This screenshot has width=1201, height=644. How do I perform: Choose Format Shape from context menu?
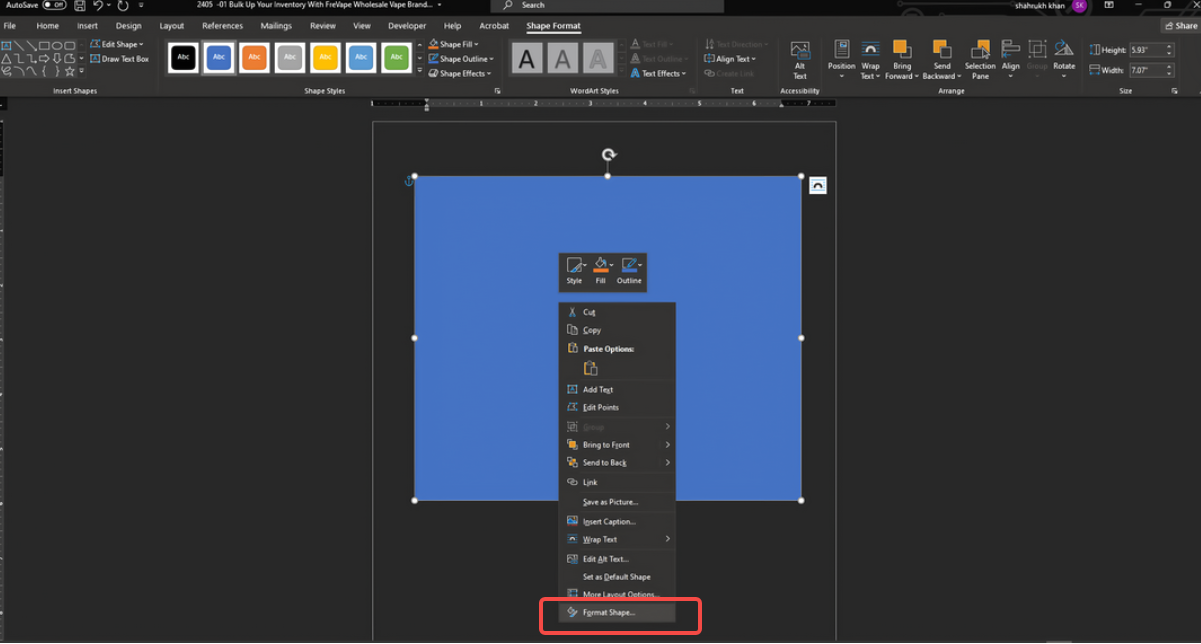[x=608, y=612]
